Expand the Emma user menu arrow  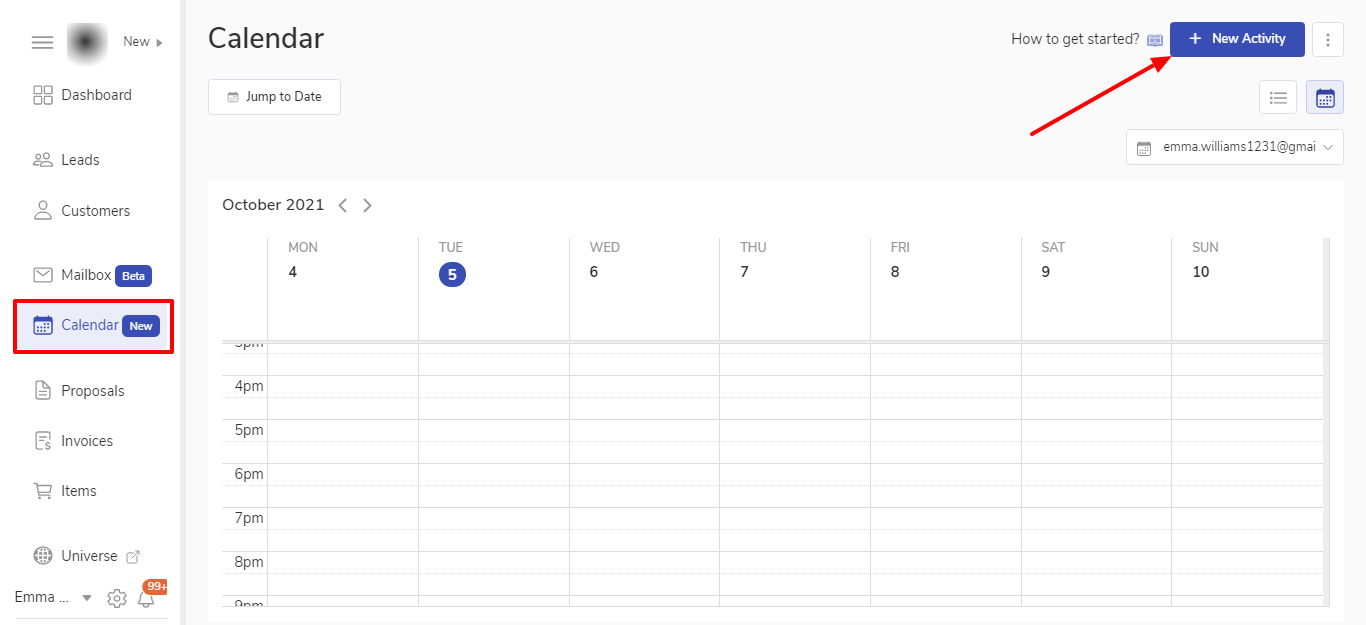point(87,598)
